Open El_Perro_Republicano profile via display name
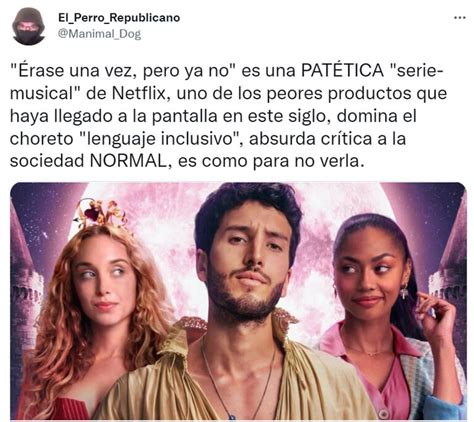This screenshot has height=422, width=474. click(119, 18)
